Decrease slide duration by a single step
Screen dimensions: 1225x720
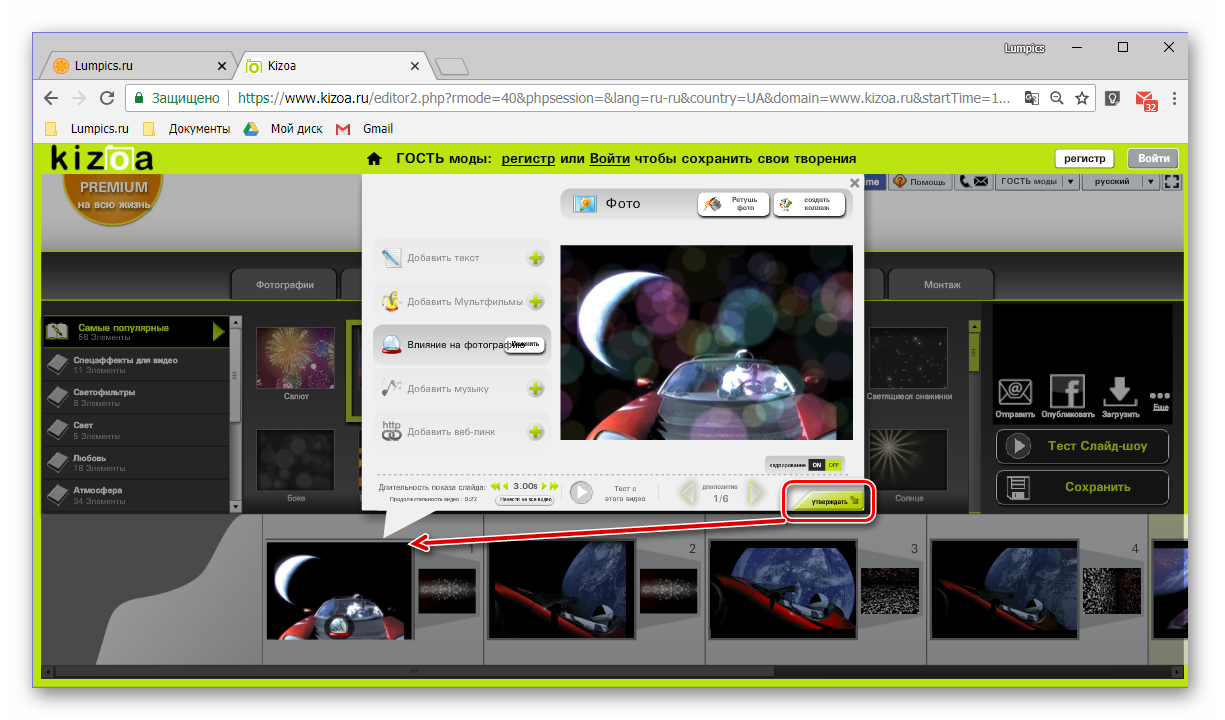[507, 486]
